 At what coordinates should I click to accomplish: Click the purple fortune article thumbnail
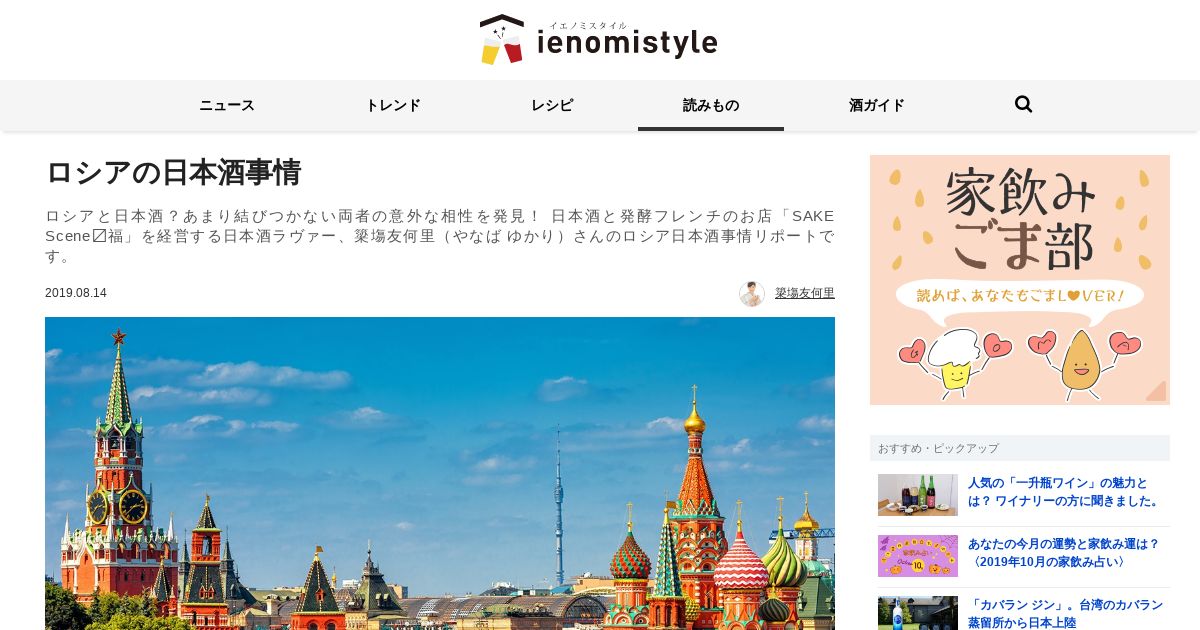tap(918, 556)
